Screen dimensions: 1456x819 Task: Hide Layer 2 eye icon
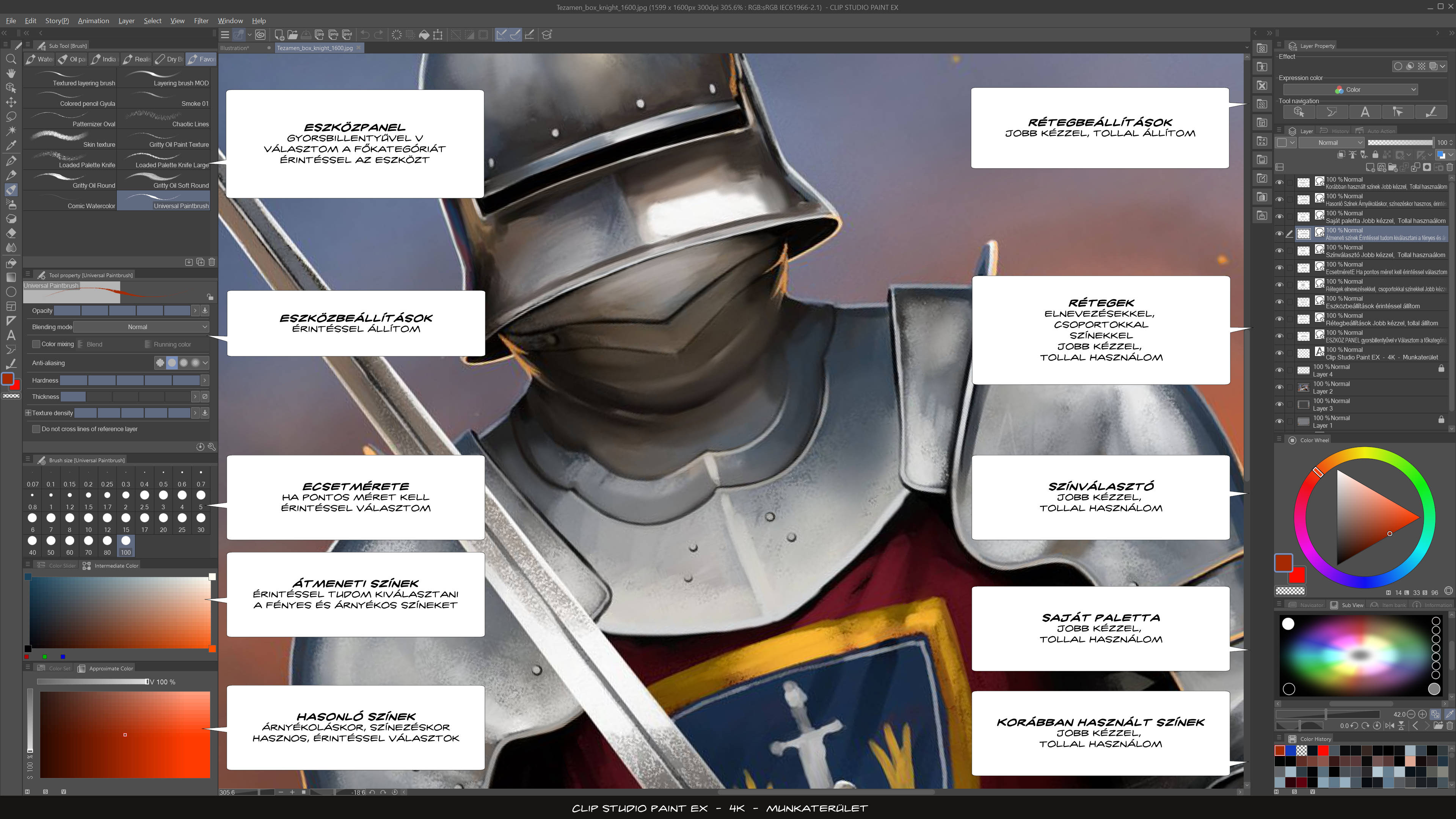pyautogui.click(x=1279, y=387)
